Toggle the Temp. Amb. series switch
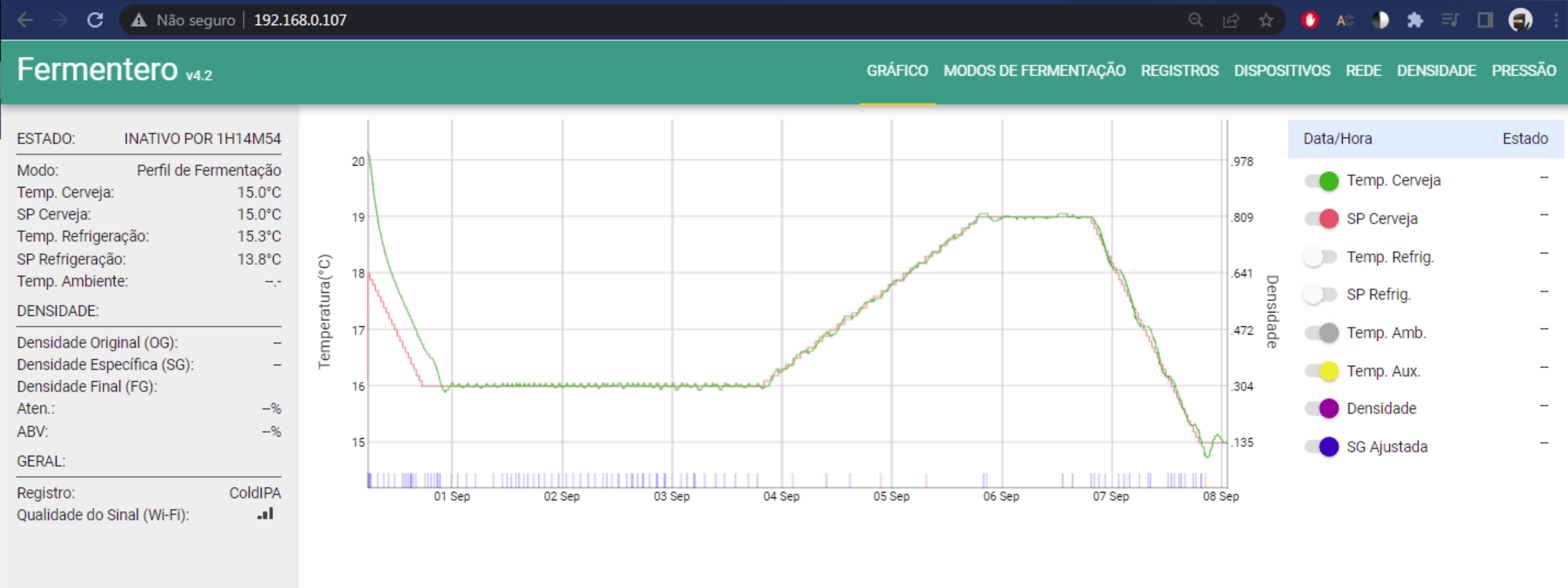Viewport: 1568px width, 588px height. point(1321,333)
